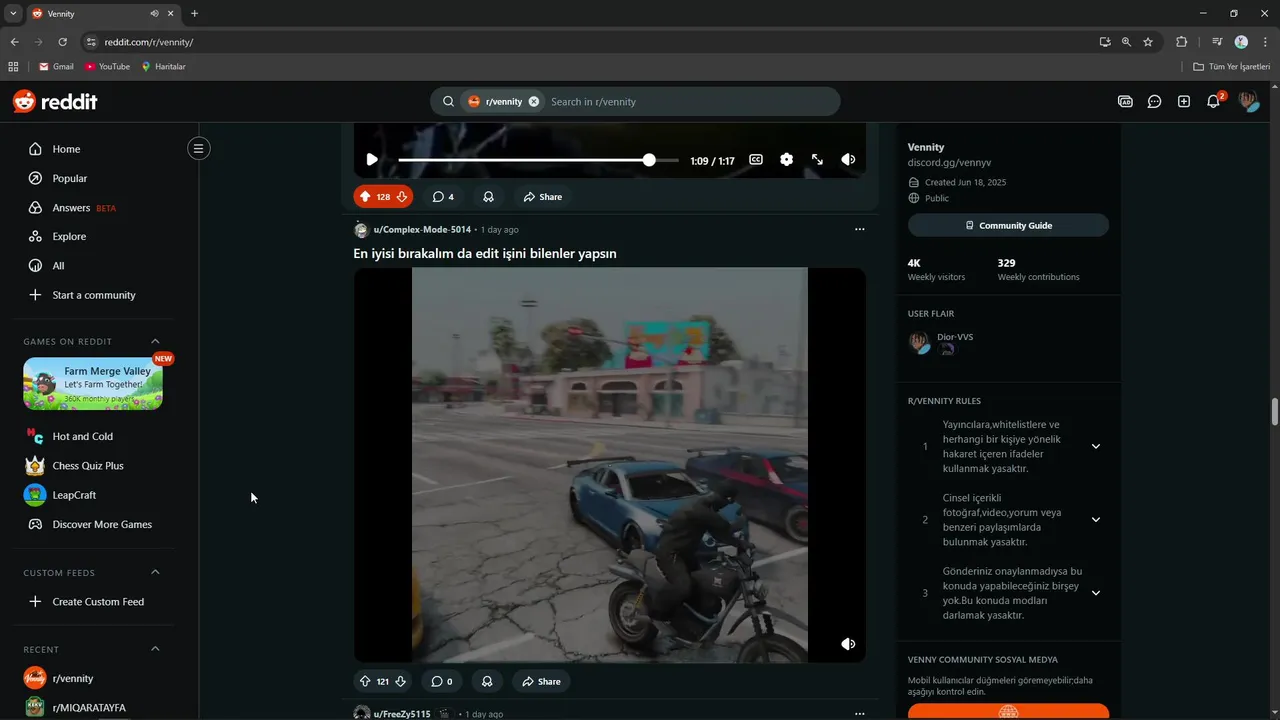
Task: Open post titled En iyisi bırakalım
Action: tap(485, 254)
